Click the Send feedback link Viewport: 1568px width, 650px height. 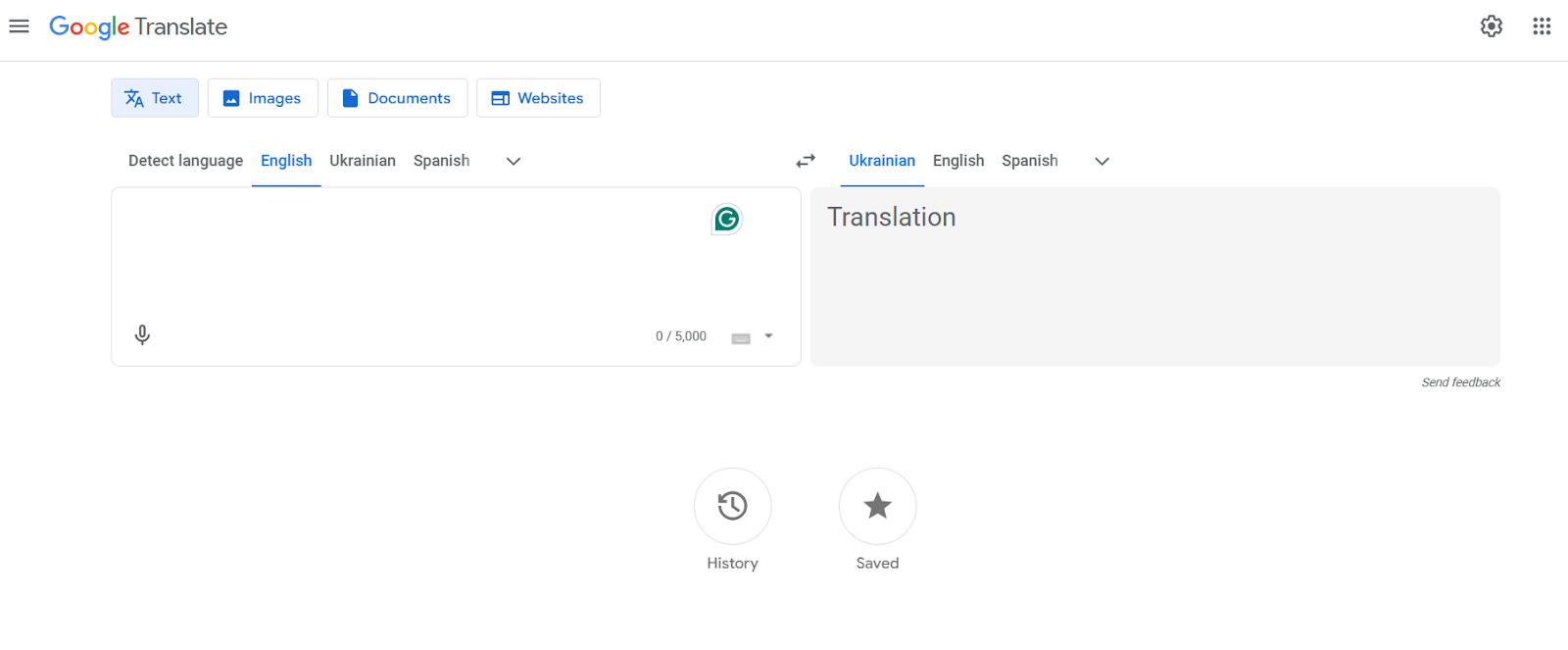coord(1460,382)
